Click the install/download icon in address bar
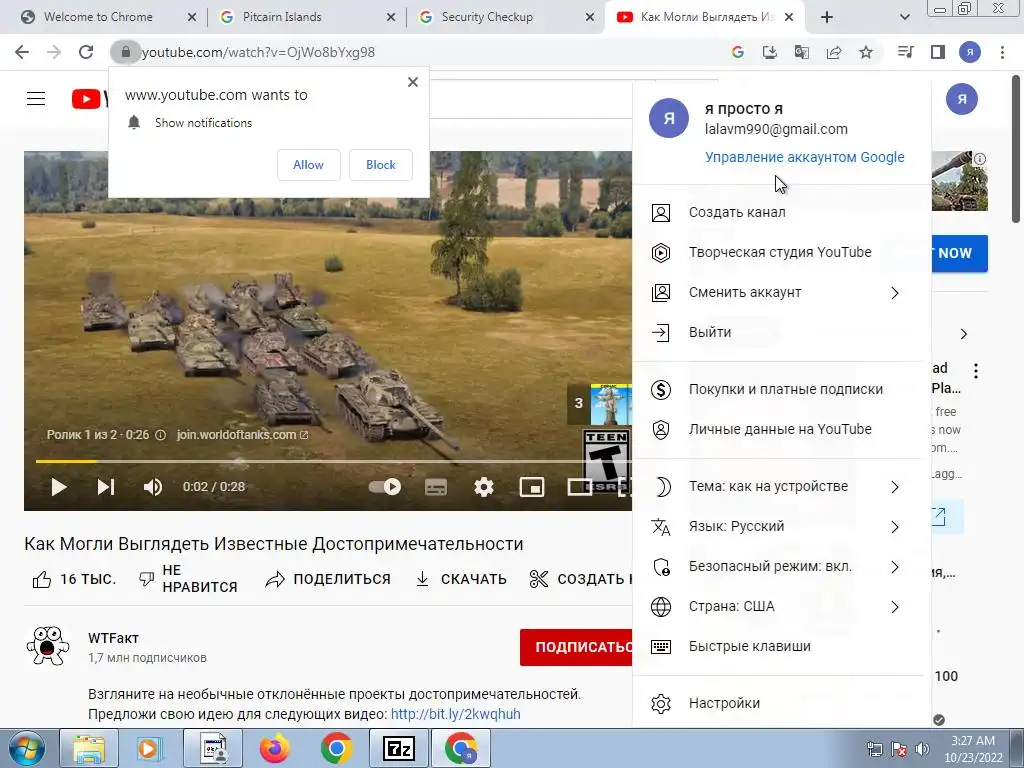This screenshot has width=1024, height=768. (770, 52)
